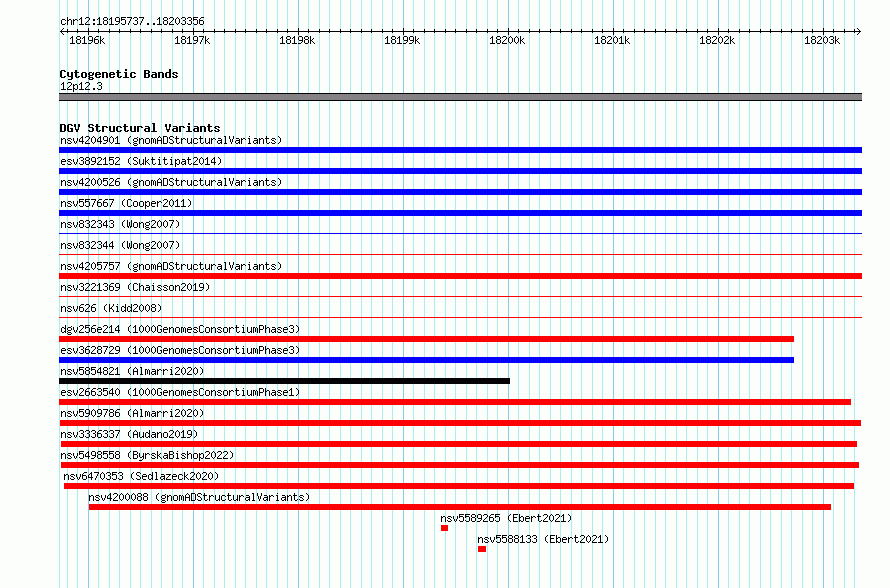Image resolution: width=890 pixels, height=588 pixels.
Task: Open variant label nsv832344 (Wong2007)
Action: (x=120, y=245)
